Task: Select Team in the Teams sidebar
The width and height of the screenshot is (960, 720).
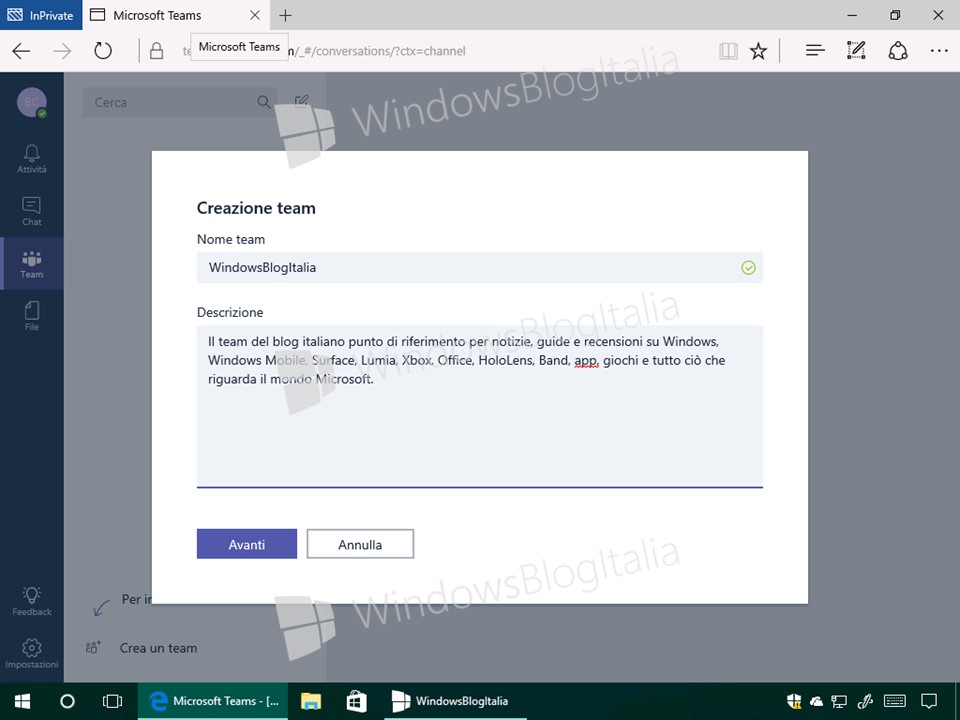Action: pyautogui.click(x=32, y=264)
